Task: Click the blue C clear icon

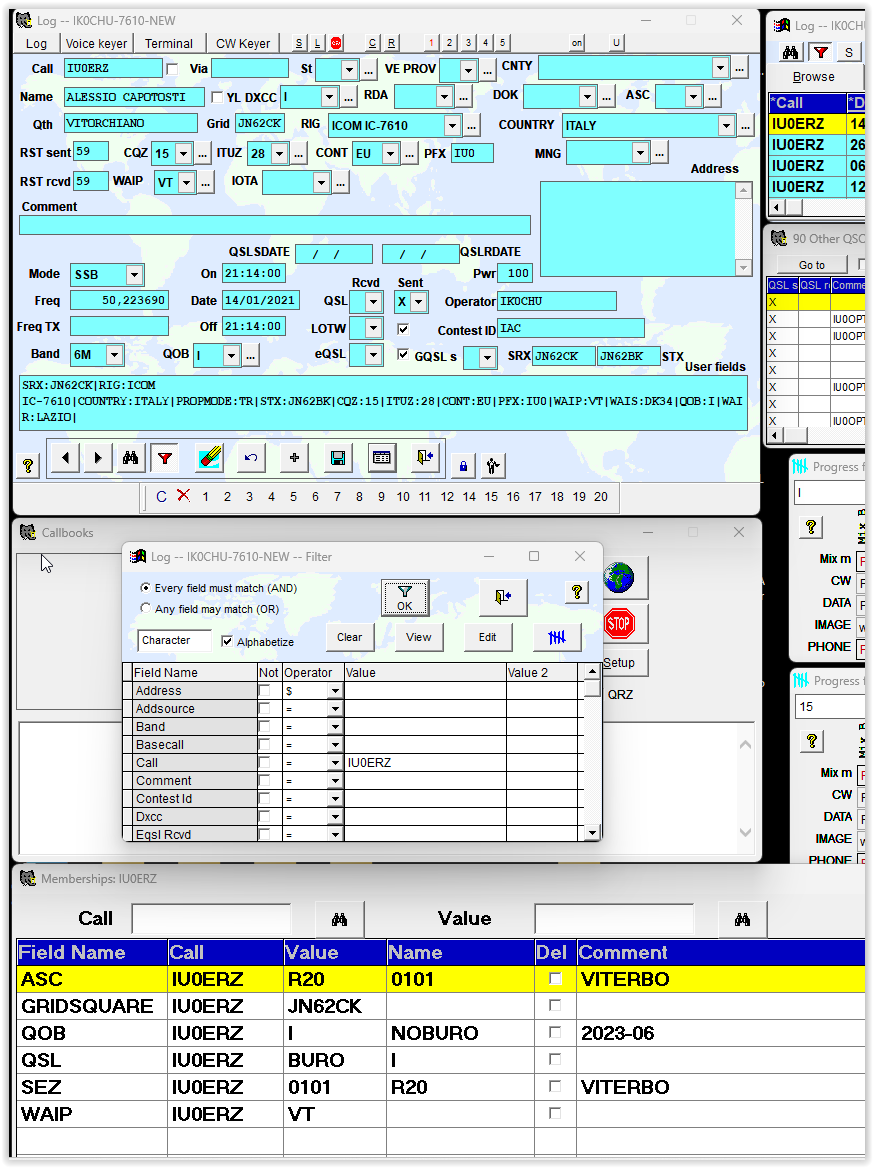Action: click(162, 497)
